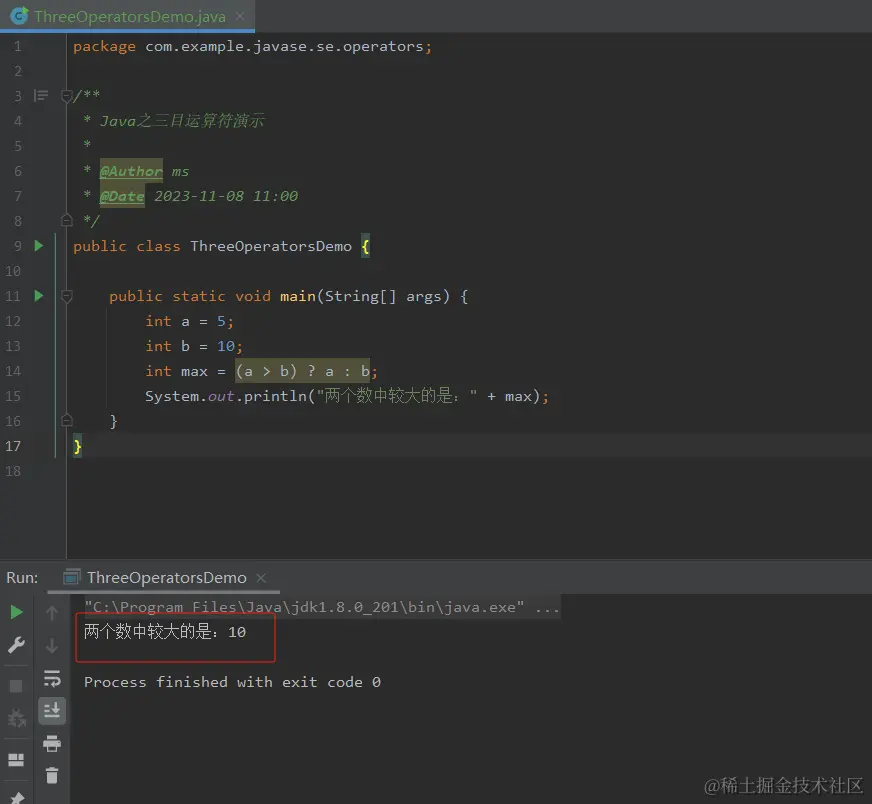The image size is (872, 804).
Task: Run main method from gutter arrow on line 11
Action: (39, 296)
